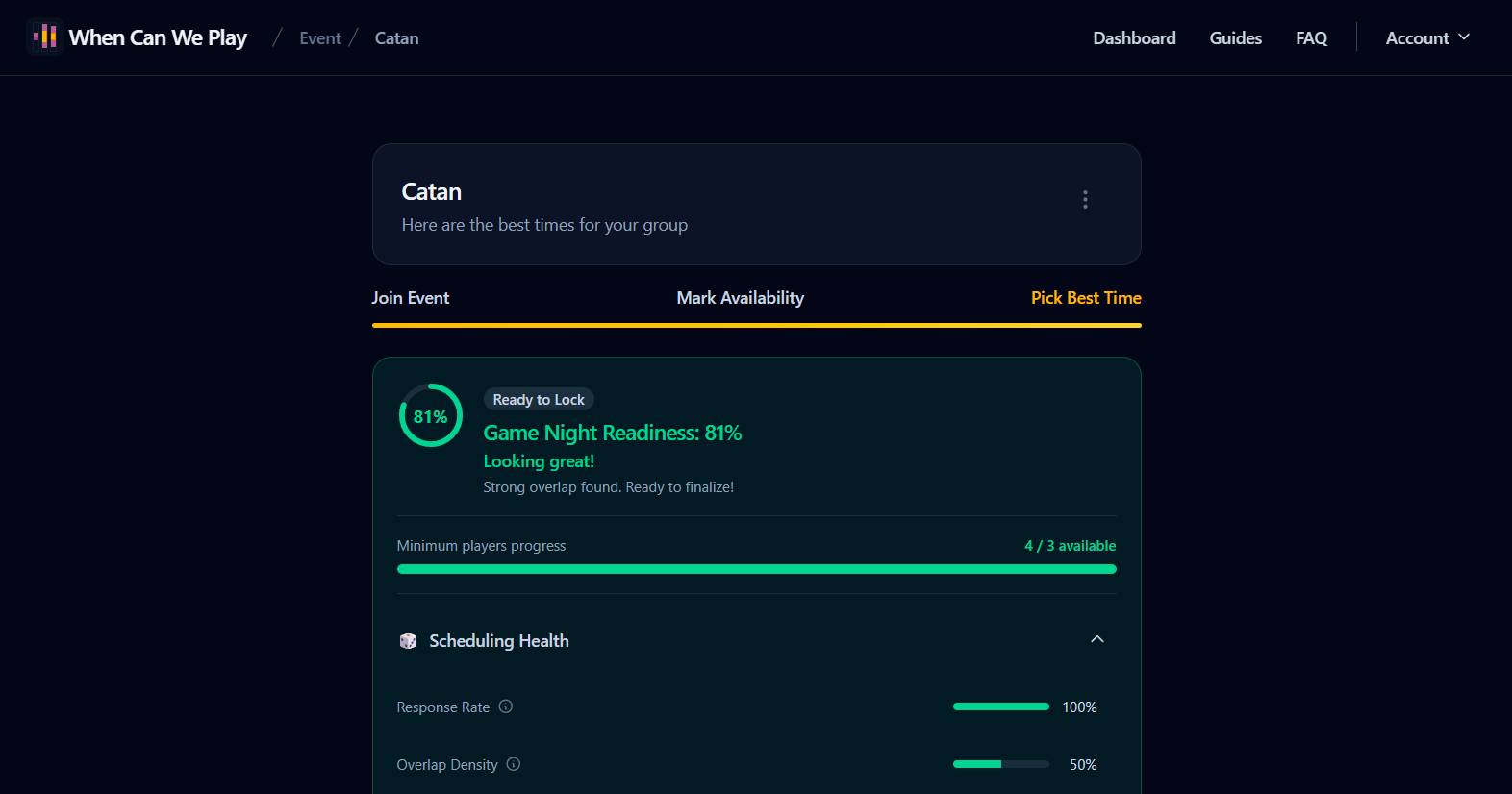
Task: Expand the Event breadcrumb link
Action: coord(319,37)
